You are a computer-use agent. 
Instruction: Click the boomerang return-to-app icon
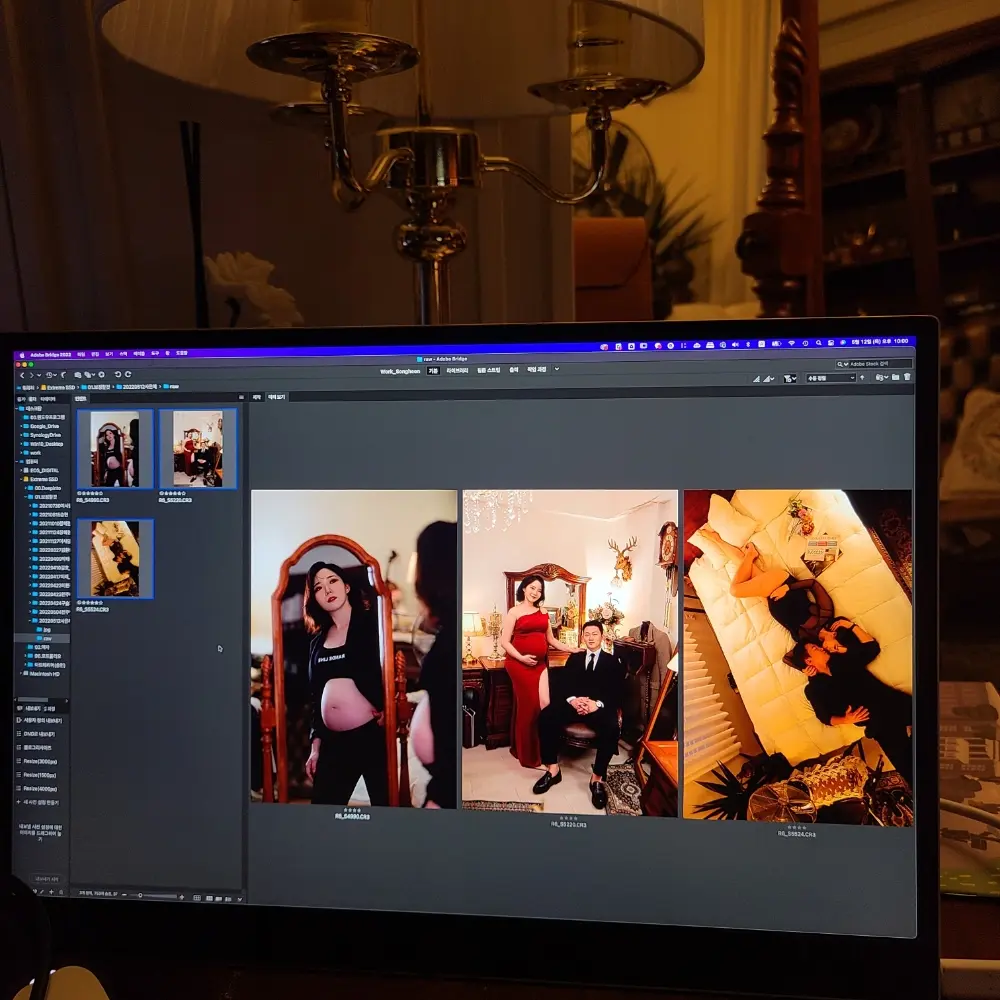tap(64, 375)
